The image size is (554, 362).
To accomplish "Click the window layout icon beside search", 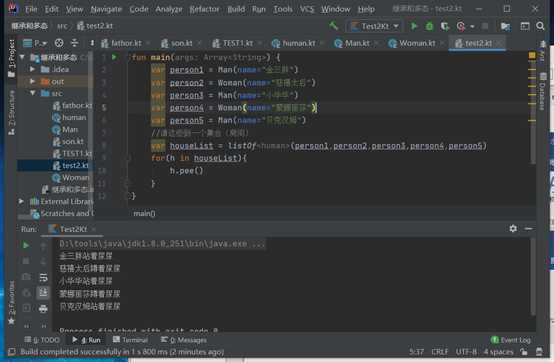I will 525,26.
